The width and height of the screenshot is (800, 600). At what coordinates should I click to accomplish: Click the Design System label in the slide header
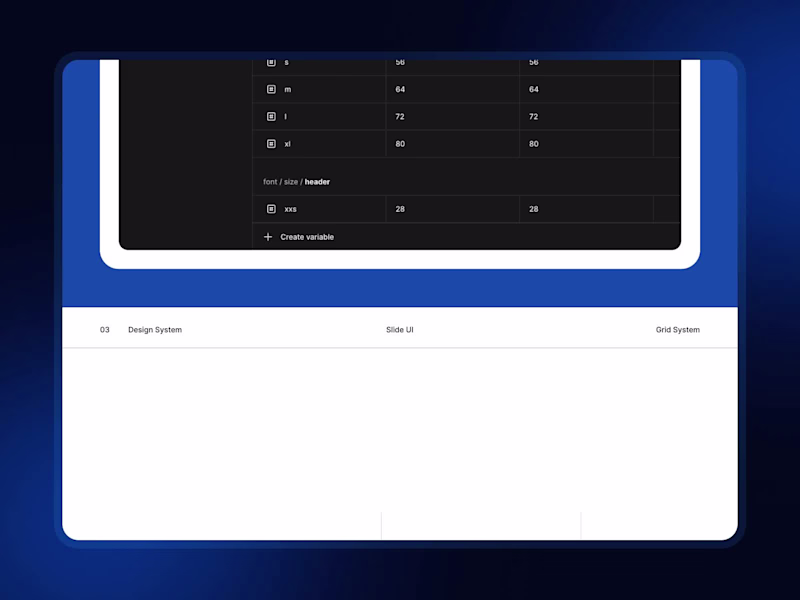pos(155,330)
